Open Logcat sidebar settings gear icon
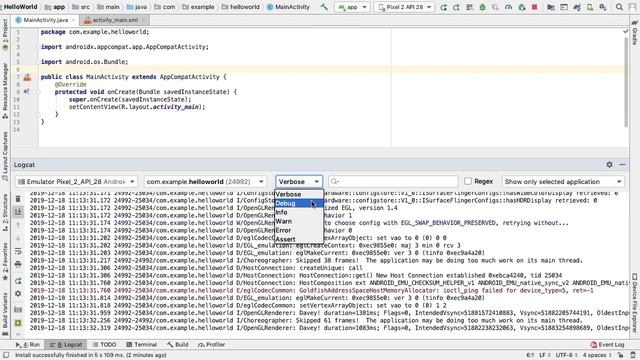Viewport: 640px width, 360px height. [18, 293]
